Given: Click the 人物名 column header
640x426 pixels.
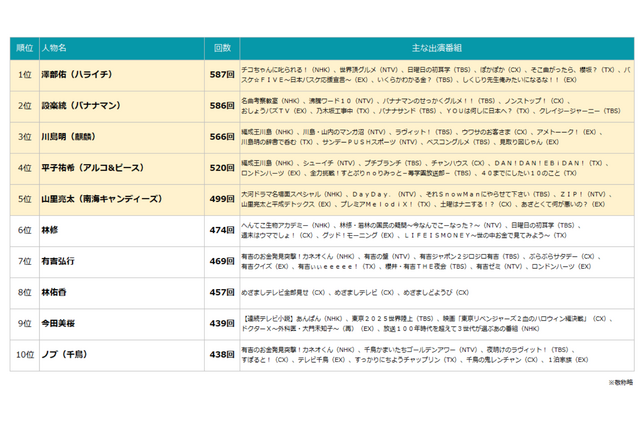Looking at the screenshot, I should (x=55, y=48).
